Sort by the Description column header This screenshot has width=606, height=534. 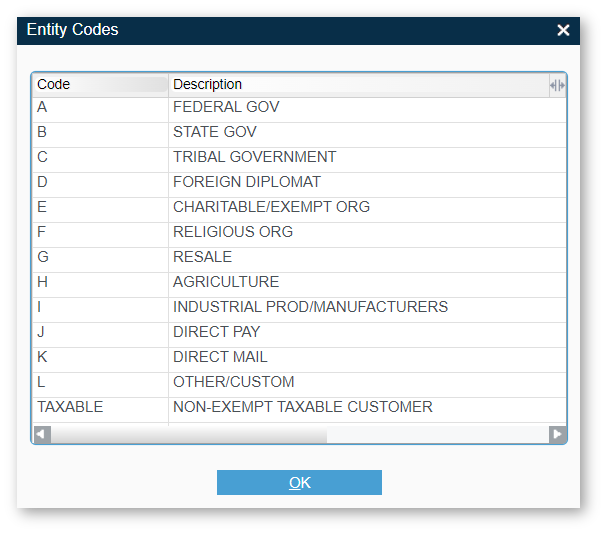pos(359,84)
